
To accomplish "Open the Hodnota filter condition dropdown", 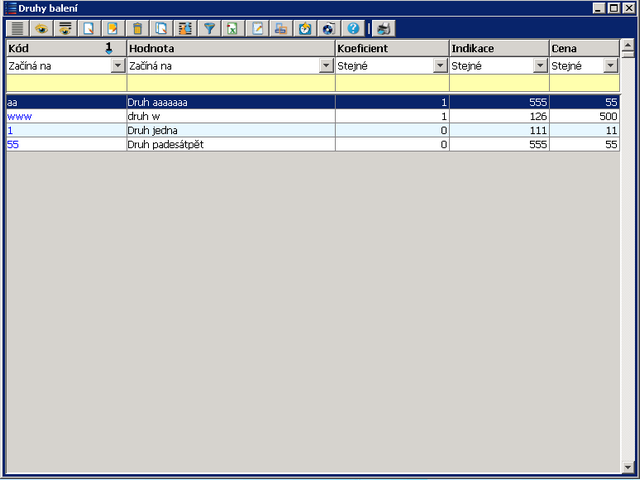I will 326,66.
